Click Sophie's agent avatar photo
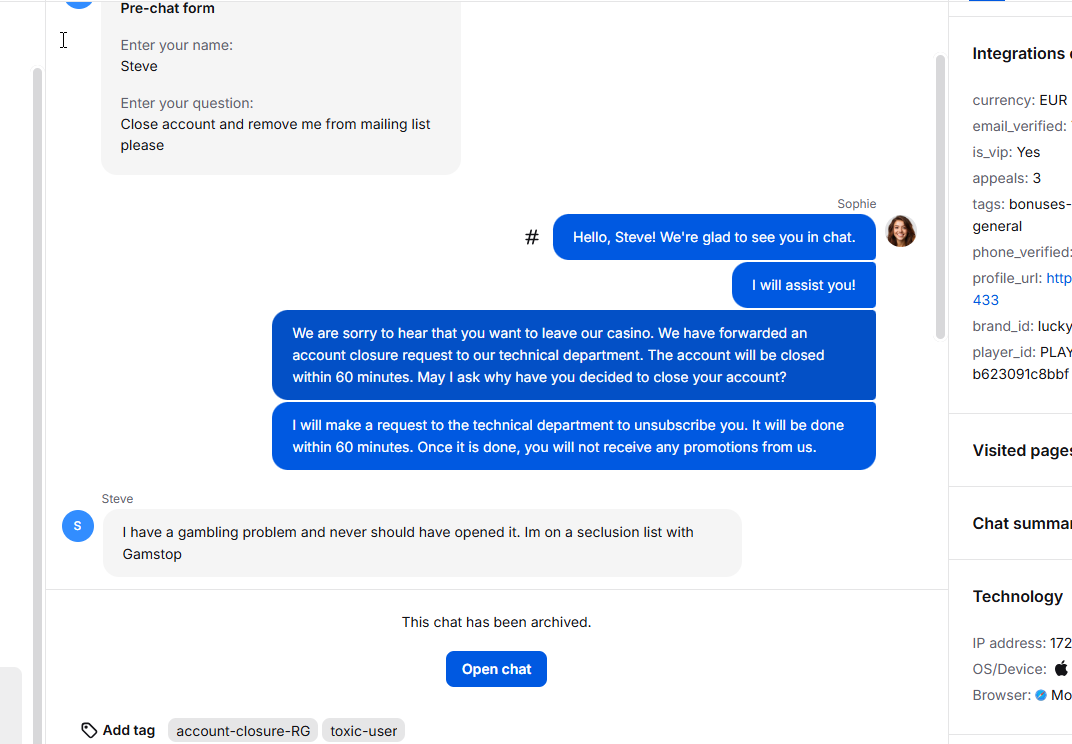 (900, 231)
